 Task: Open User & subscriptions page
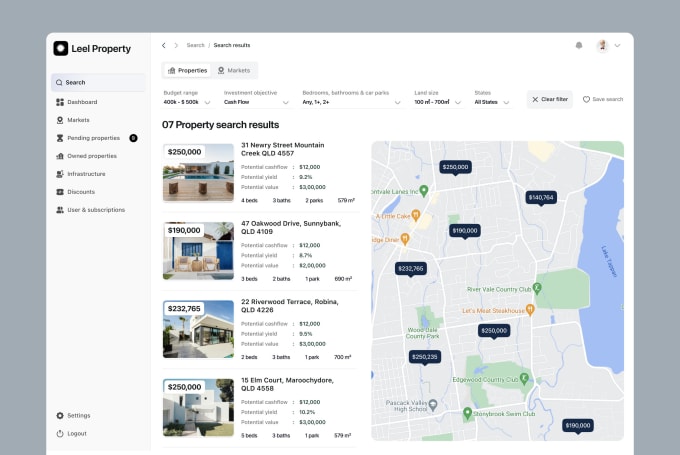pyautogui.click(x=96, y=210)
